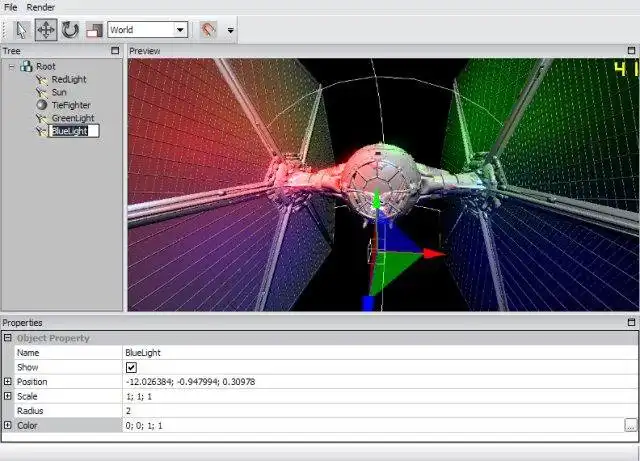This screenshot has width=640, height=461.
Task: Open the World coordinate space dropdown
Action: point(147,30)
